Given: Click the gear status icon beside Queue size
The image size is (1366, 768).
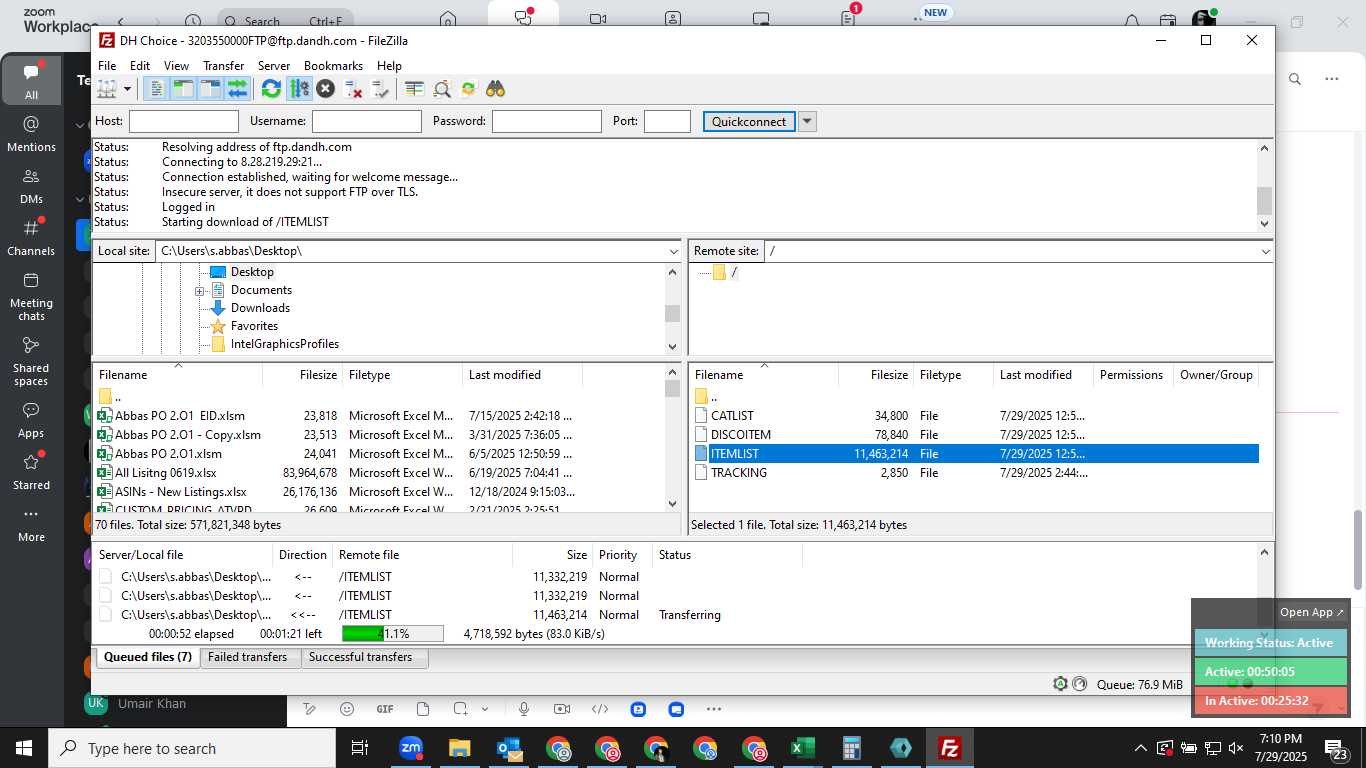Looking at the screenshot, I should pyautogui.click(x=1060, y=684).
